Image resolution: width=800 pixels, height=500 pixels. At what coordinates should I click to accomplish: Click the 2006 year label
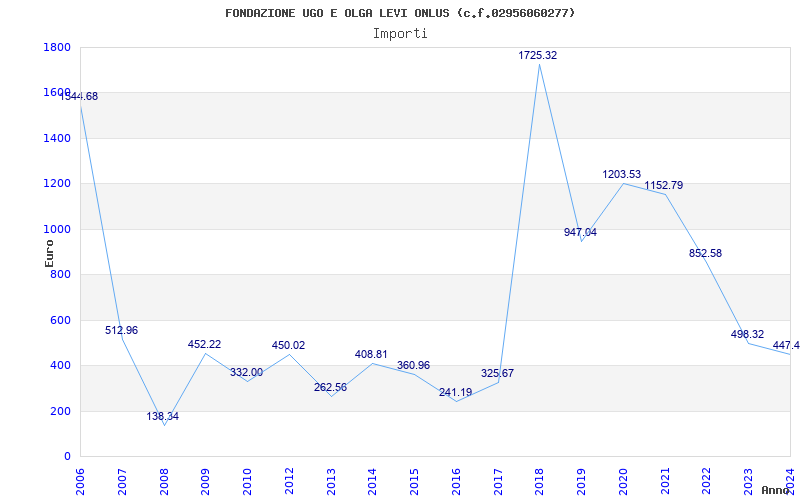[x=81, y=482]
